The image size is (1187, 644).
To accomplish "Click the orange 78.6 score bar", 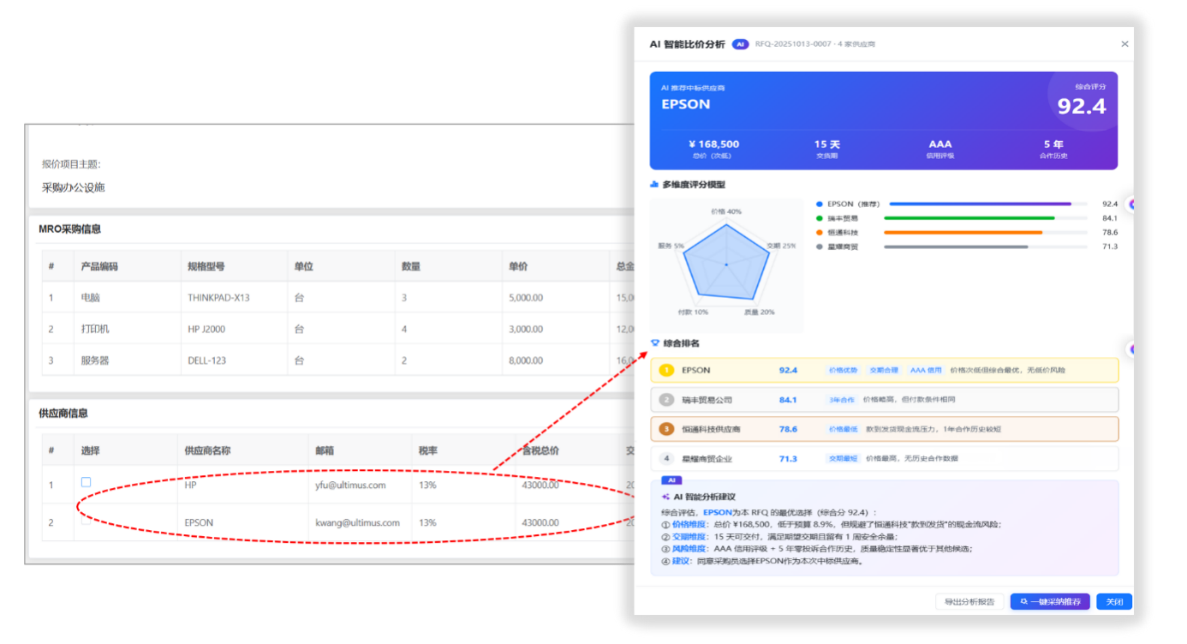I will coord(964,232).
